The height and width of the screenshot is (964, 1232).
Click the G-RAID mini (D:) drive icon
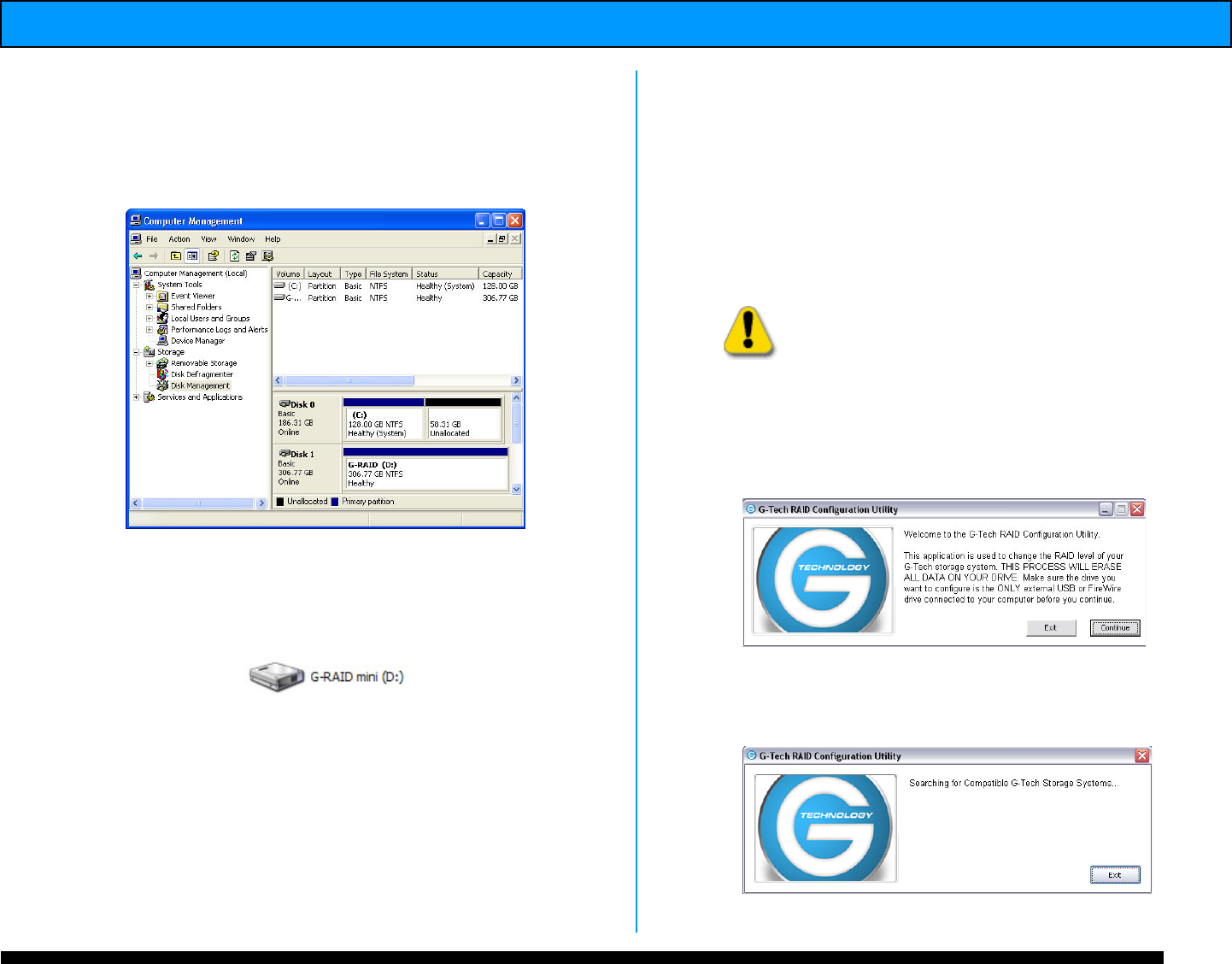coord(277,676)
